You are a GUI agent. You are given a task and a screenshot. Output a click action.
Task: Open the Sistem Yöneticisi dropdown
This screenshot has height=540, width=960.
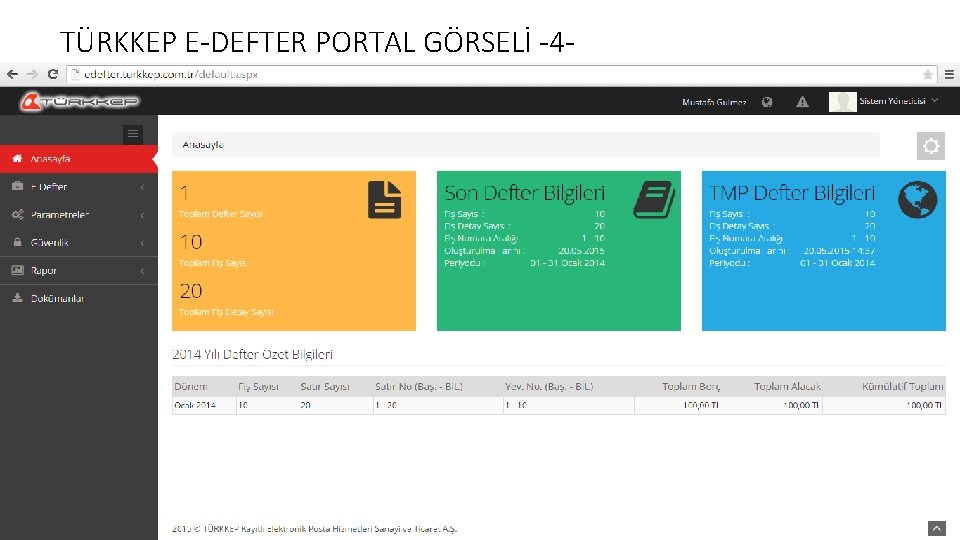(x=898, y=101)
